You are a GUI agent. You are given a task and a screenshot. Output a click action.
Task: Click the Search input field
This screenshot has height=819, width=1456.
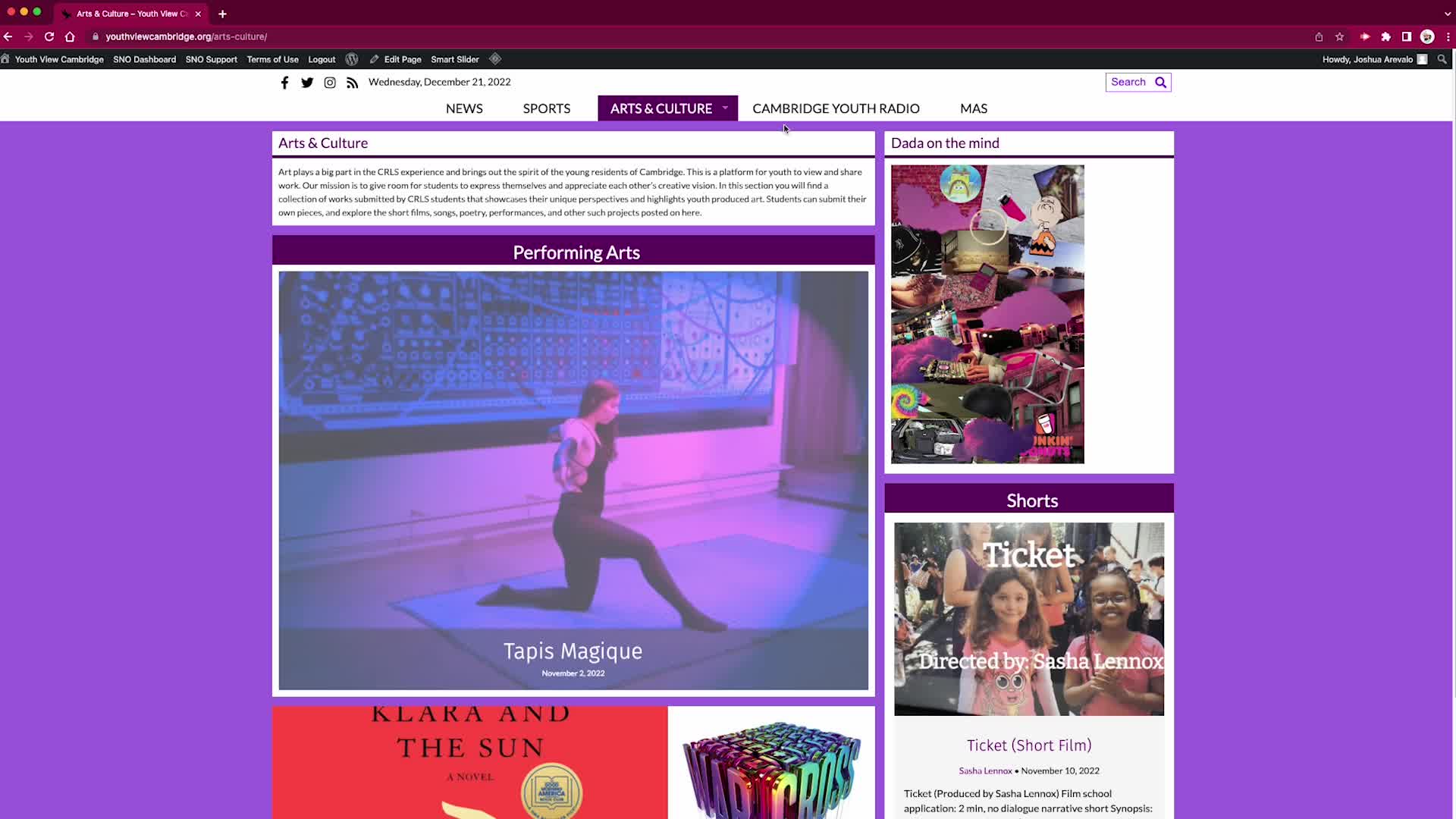[x=1129, y=82]
